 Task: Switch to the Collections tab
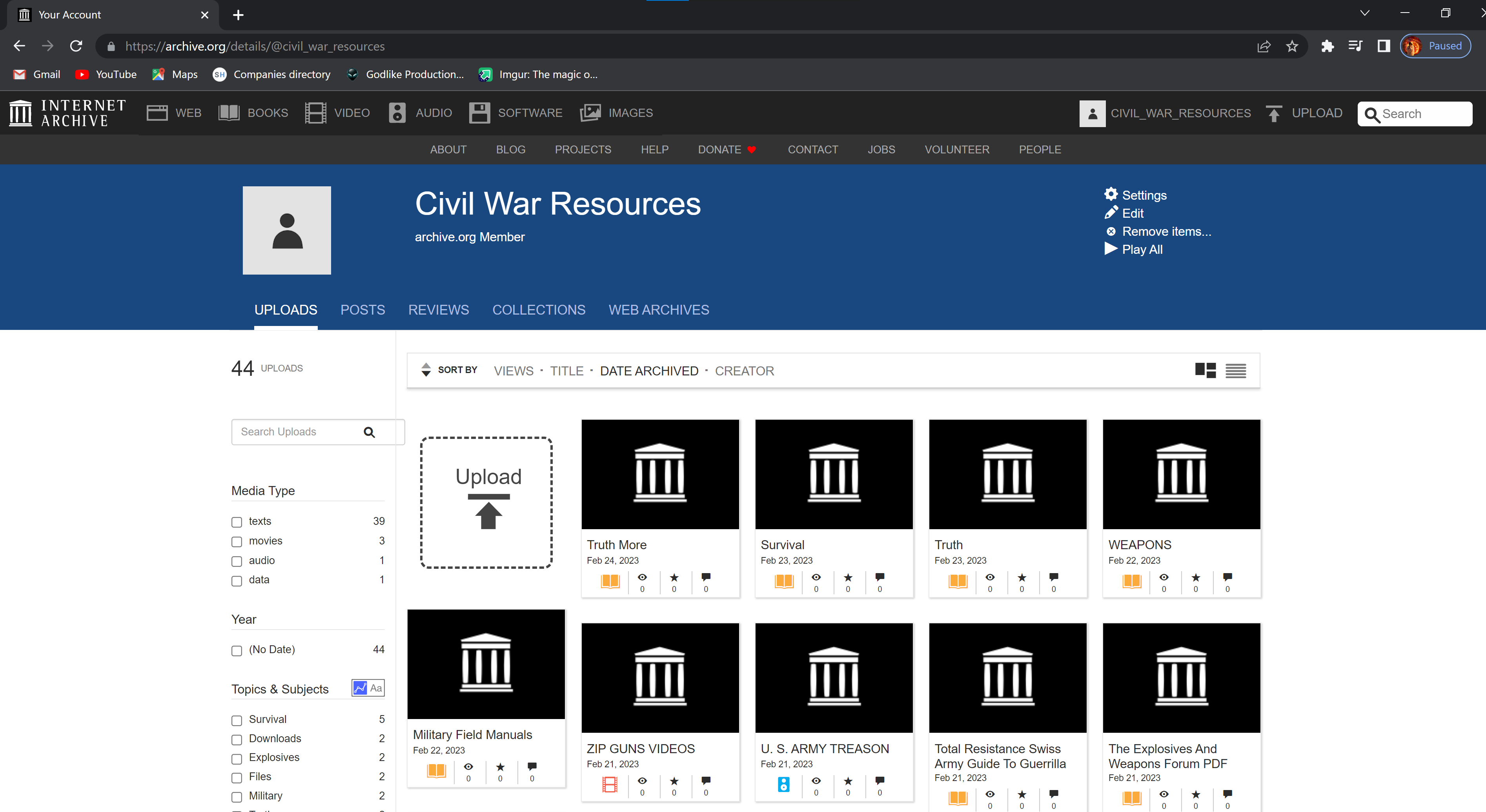click(x=539, y=310)
